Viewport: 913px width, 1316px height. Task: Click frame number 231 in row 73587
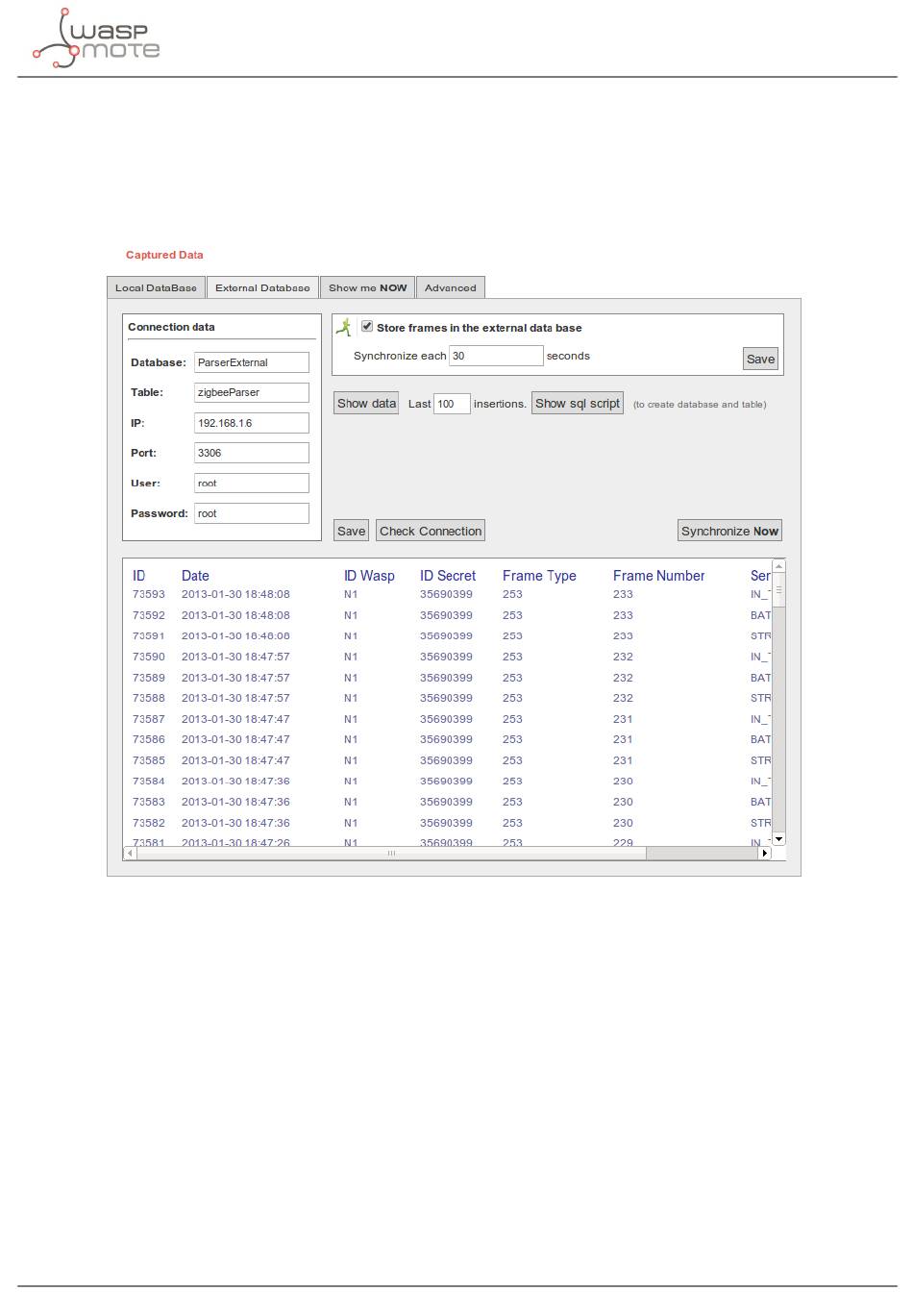[x=623, y=719]
